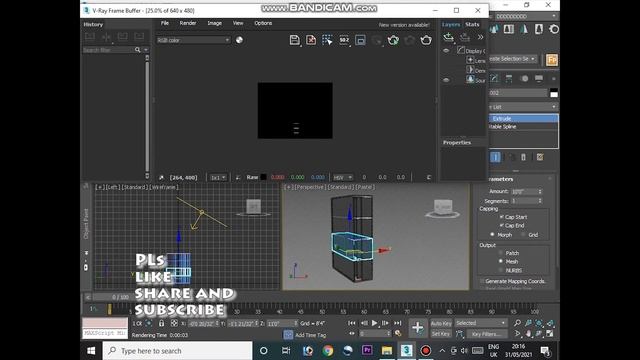Select the NURBS output radio button

pos(501,270)
